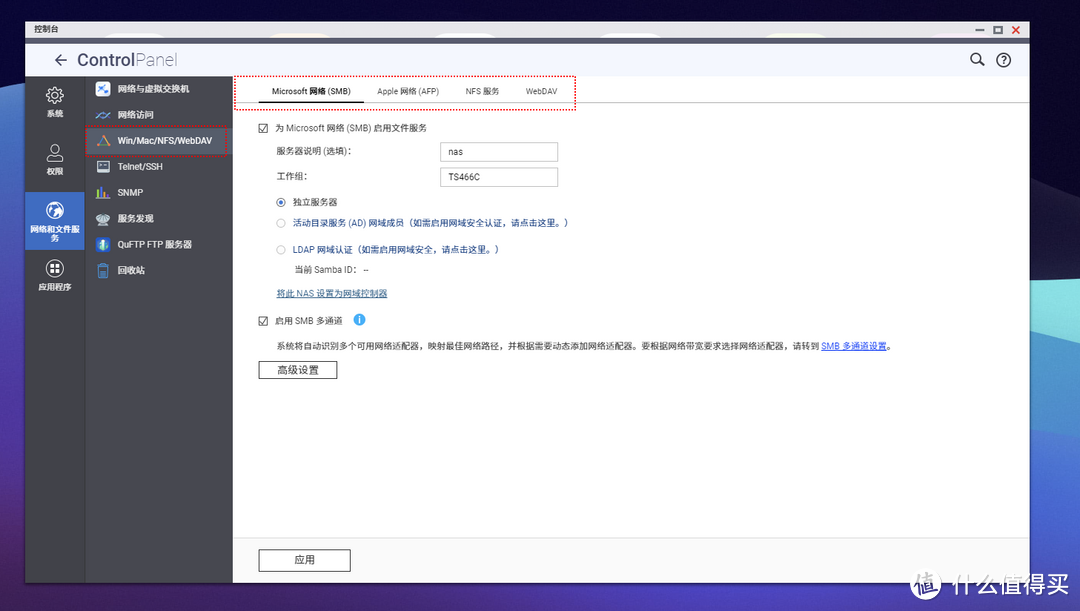This screenshot has height=611, width=1080.
Task: Click the 网络访问 icon
Action: click(x=103, y=115)
